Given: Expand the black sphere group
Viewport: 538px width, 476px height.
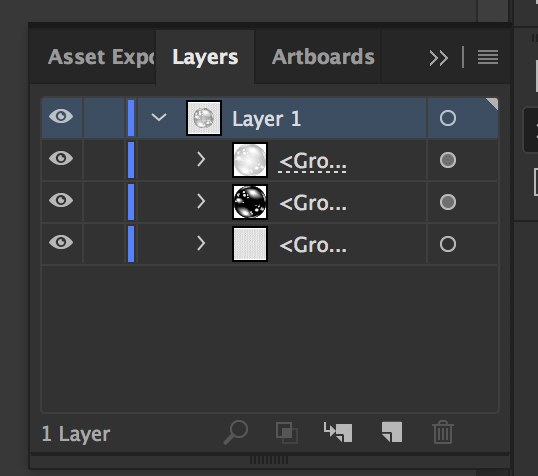Looking at the screenshot, I should point(201,201).
